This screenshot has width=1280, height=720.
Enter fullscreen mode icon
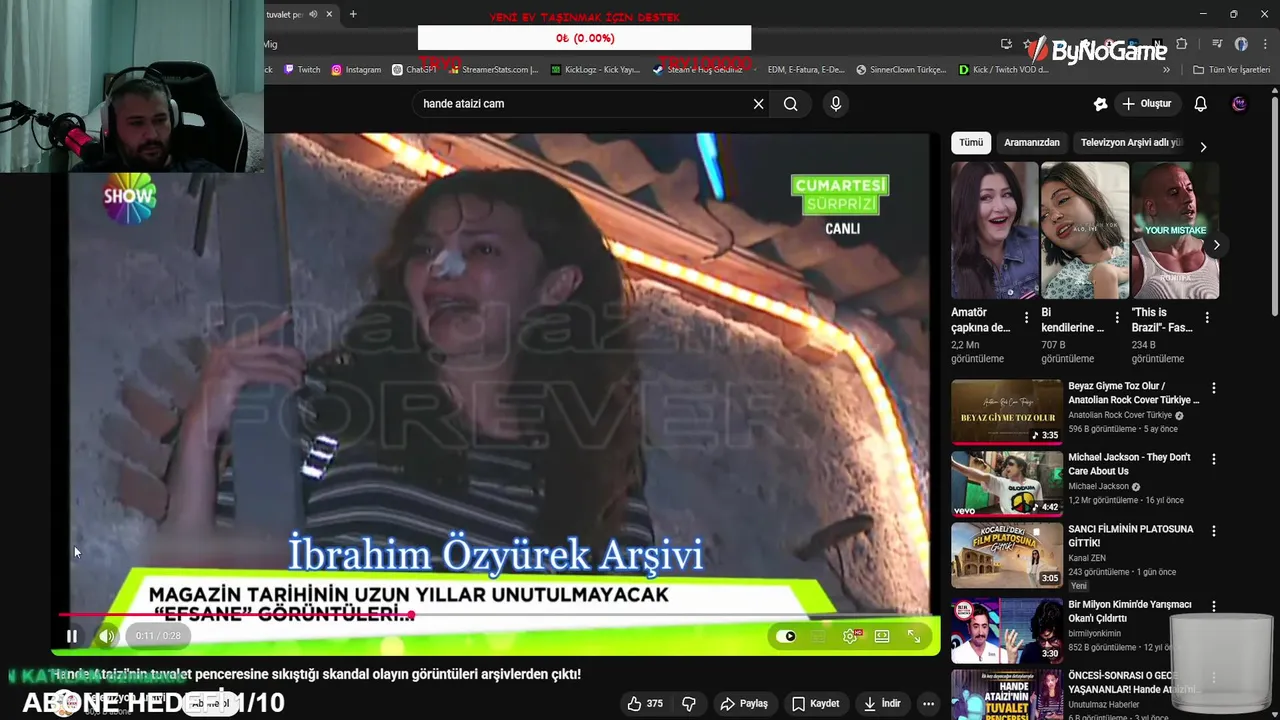(914, 636)
